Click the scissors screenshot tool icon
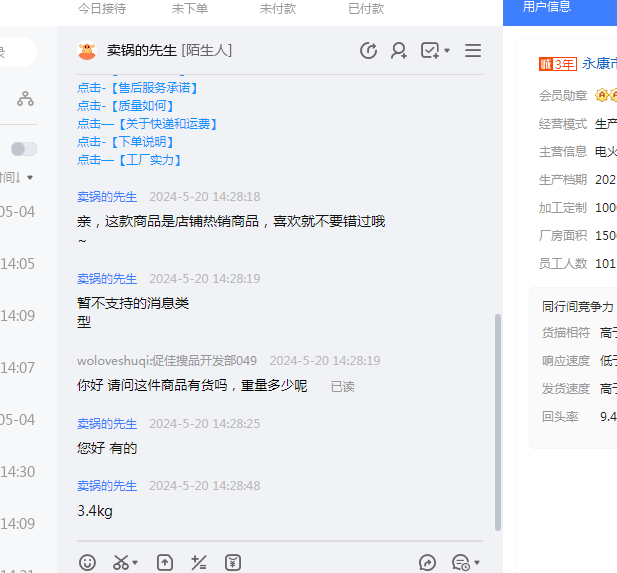The image size is (617, 573). [x=121, y=563]
